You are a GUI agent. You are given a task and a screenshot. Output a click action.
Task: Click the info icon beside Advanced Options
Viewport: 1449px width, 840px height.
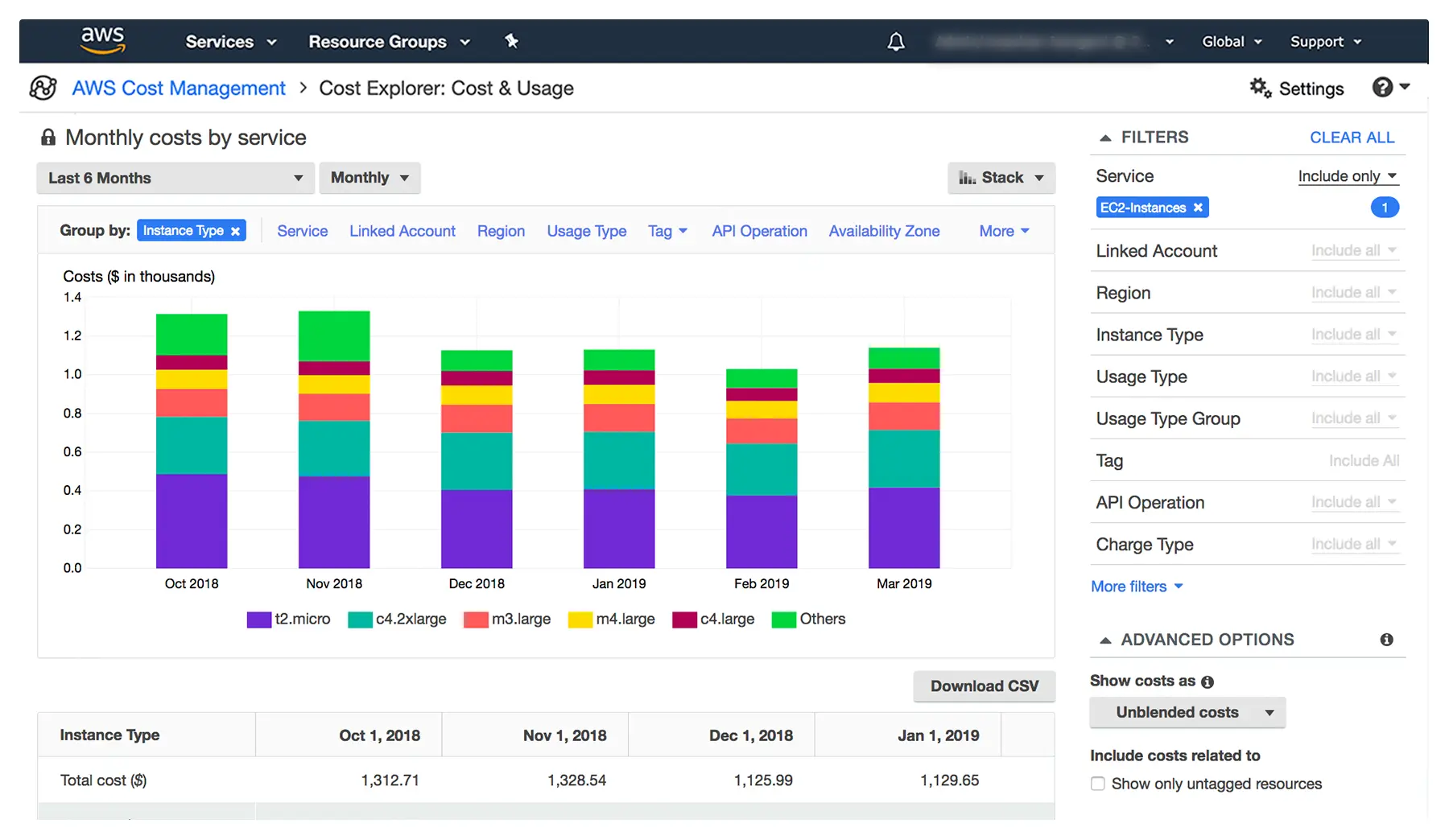pyautogui.click(x=1386, y=640)
